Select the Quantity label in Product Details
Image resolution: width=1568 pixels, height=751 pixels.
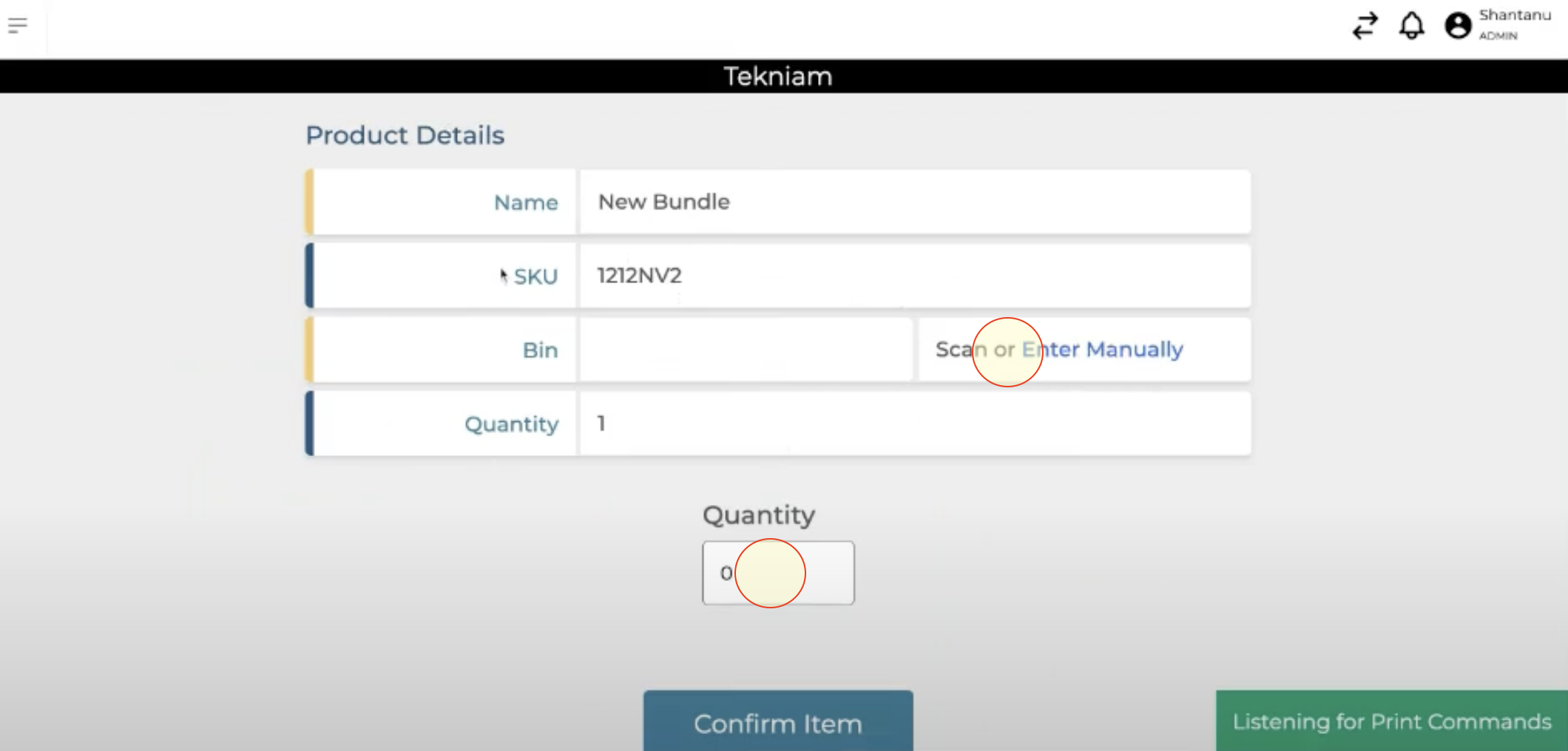[511, 424]
